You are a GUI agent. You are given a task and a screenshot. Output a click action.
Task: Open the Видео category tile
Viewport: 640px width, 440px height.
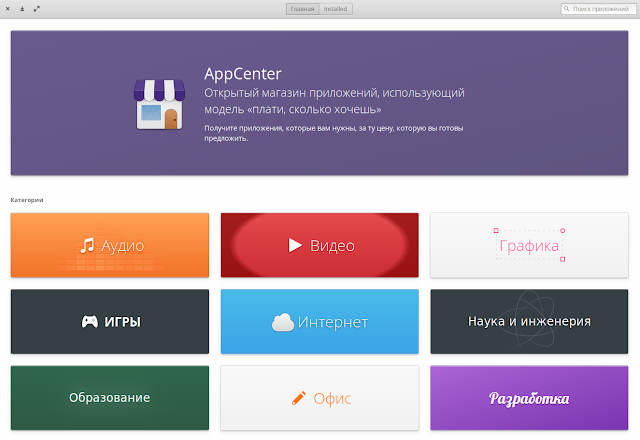pos(320,245)
